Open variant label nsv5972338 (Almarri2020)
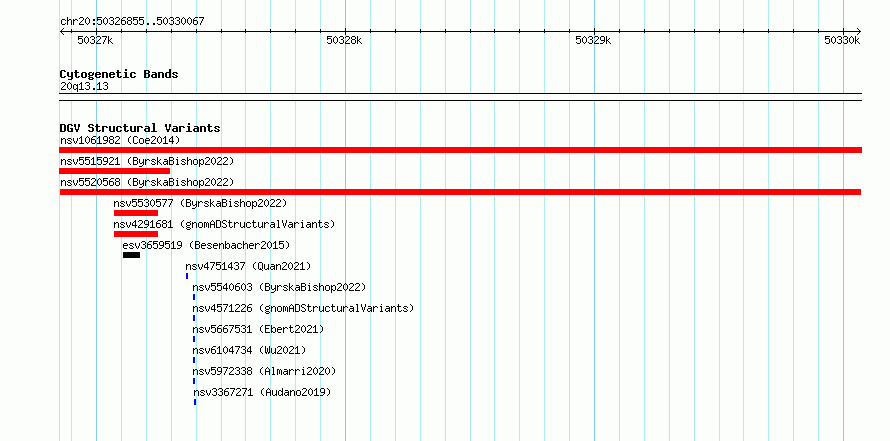The width and height of the screenshot is (890, 441). tap(264, 371)
